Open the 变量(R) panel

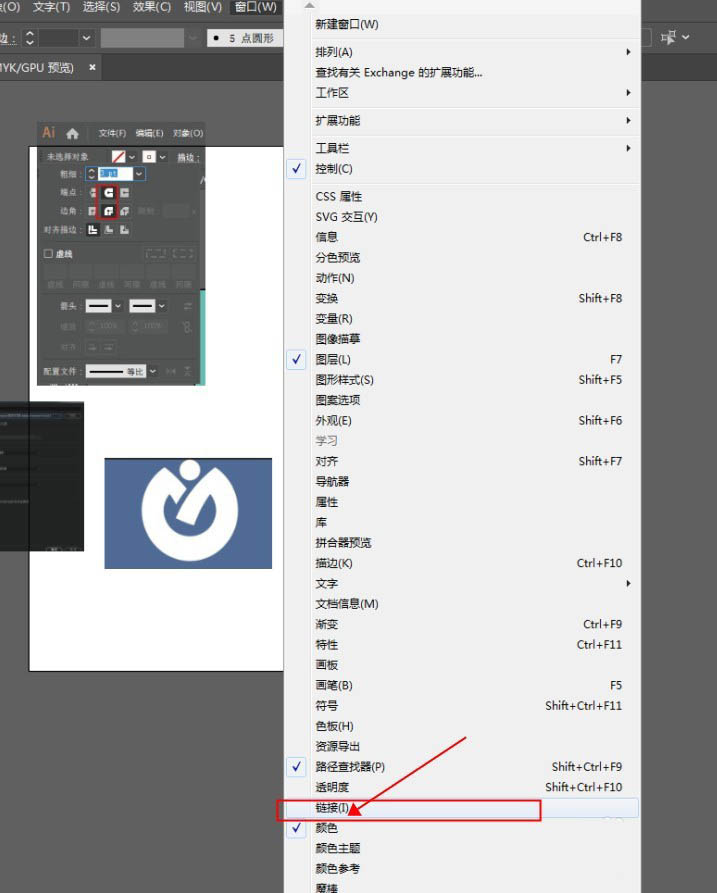pyautogui.click(x=462, y=319)
